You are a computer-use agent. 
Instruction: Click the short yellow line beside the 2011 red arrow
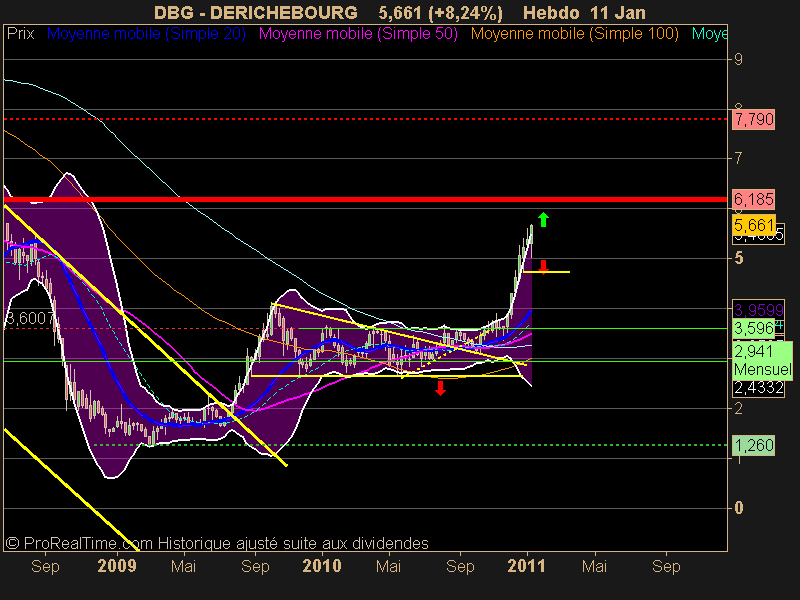tap(547, 272)
